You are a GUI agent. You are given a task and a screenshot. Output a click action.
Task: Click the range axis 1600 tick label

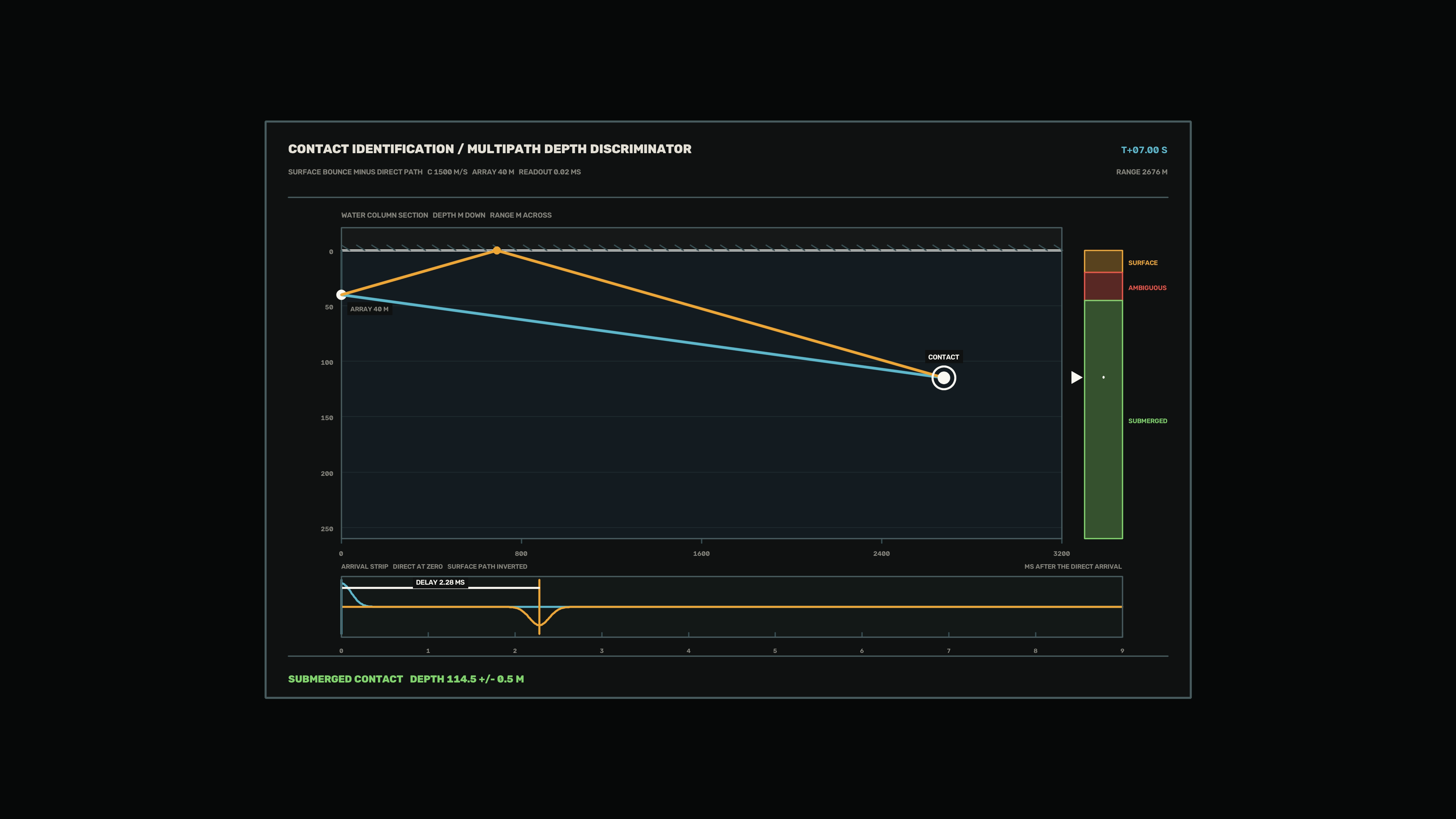(x=701, y=554)
